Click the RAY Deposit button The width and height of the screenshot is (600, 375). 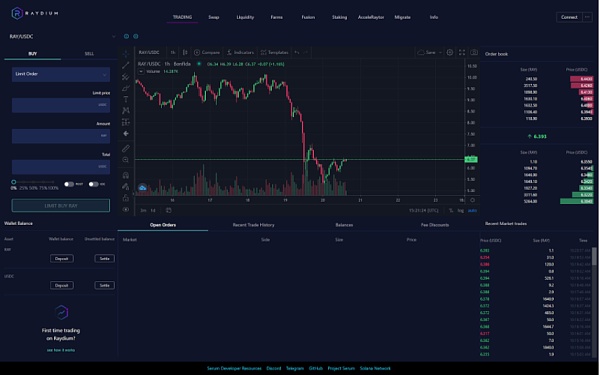click(x=62, y=259)
